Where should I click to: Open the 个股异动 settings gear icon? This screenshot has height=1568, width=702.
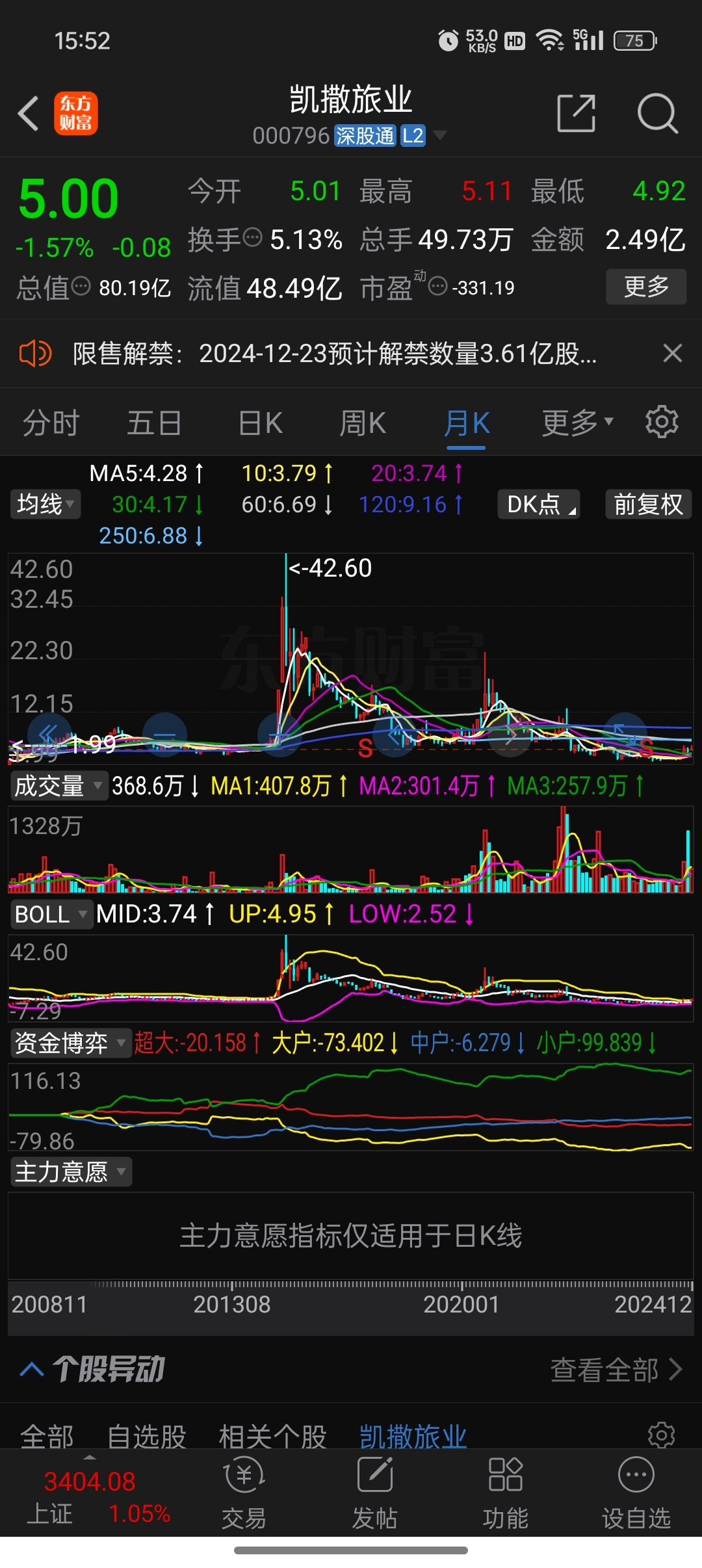pyautogui.click(x=662, y=1435)
